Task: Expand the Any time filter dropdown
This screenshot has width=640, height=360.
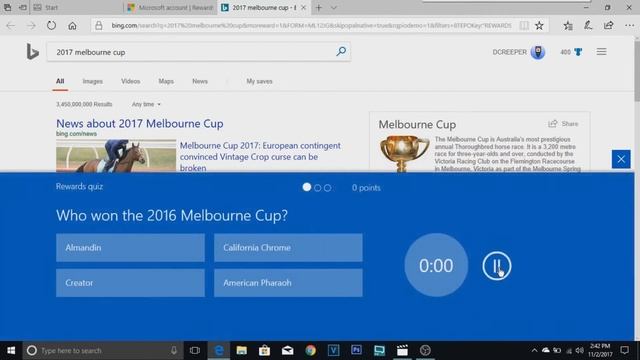Action: point(146,104)
